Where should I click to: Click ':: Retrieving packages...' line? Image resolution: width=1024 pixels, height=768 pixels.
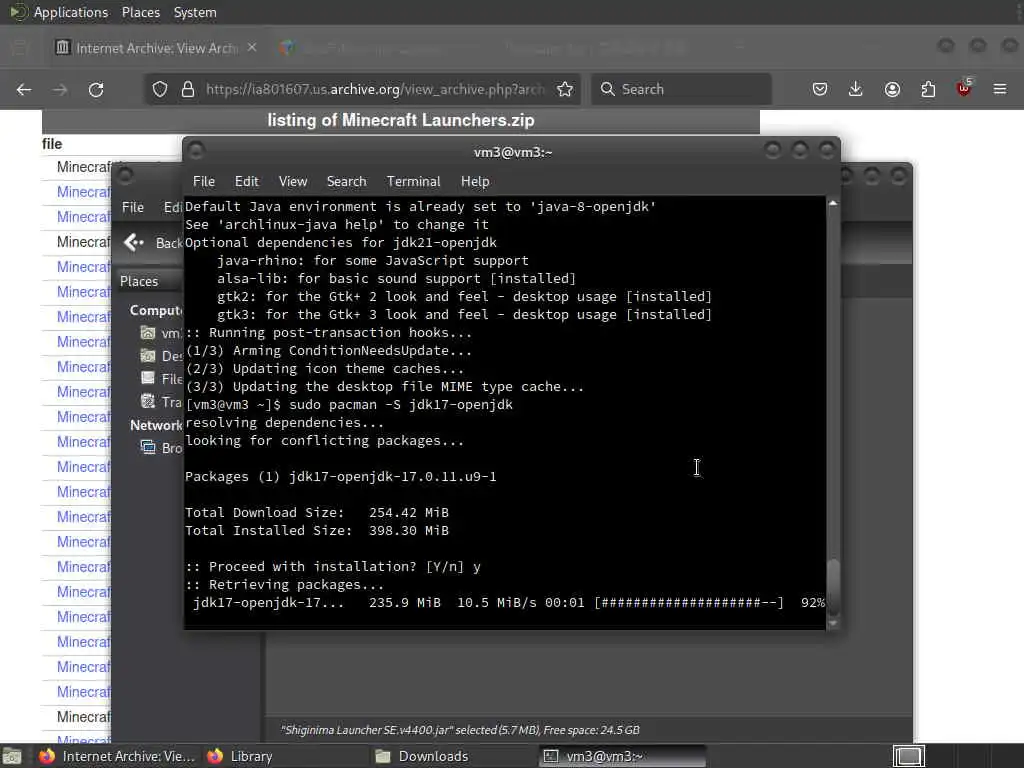284,584
